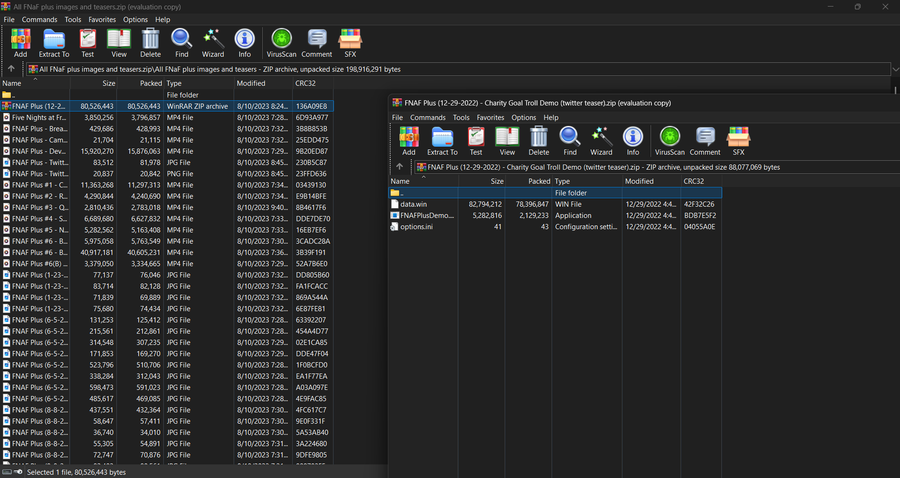Select parent folder row in front window
The image size is (900, 478).
point(555,193)
